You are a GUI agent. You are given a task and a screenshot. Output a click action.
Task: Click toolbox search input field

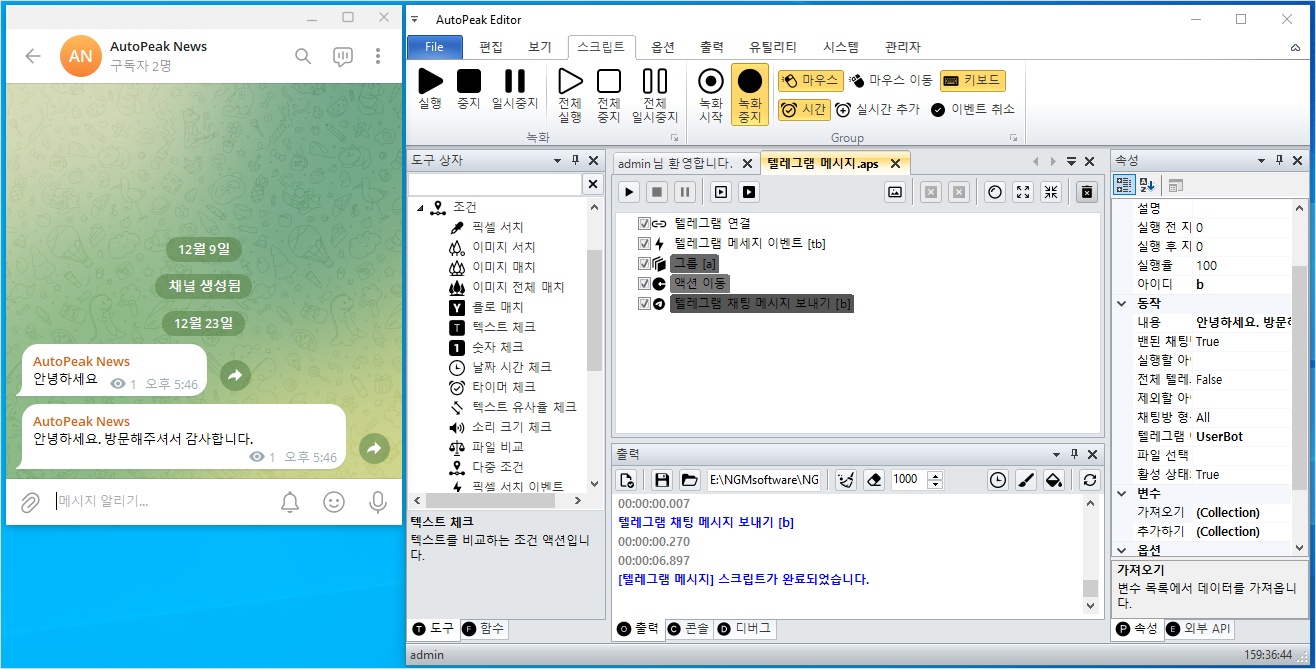(495, 185)
